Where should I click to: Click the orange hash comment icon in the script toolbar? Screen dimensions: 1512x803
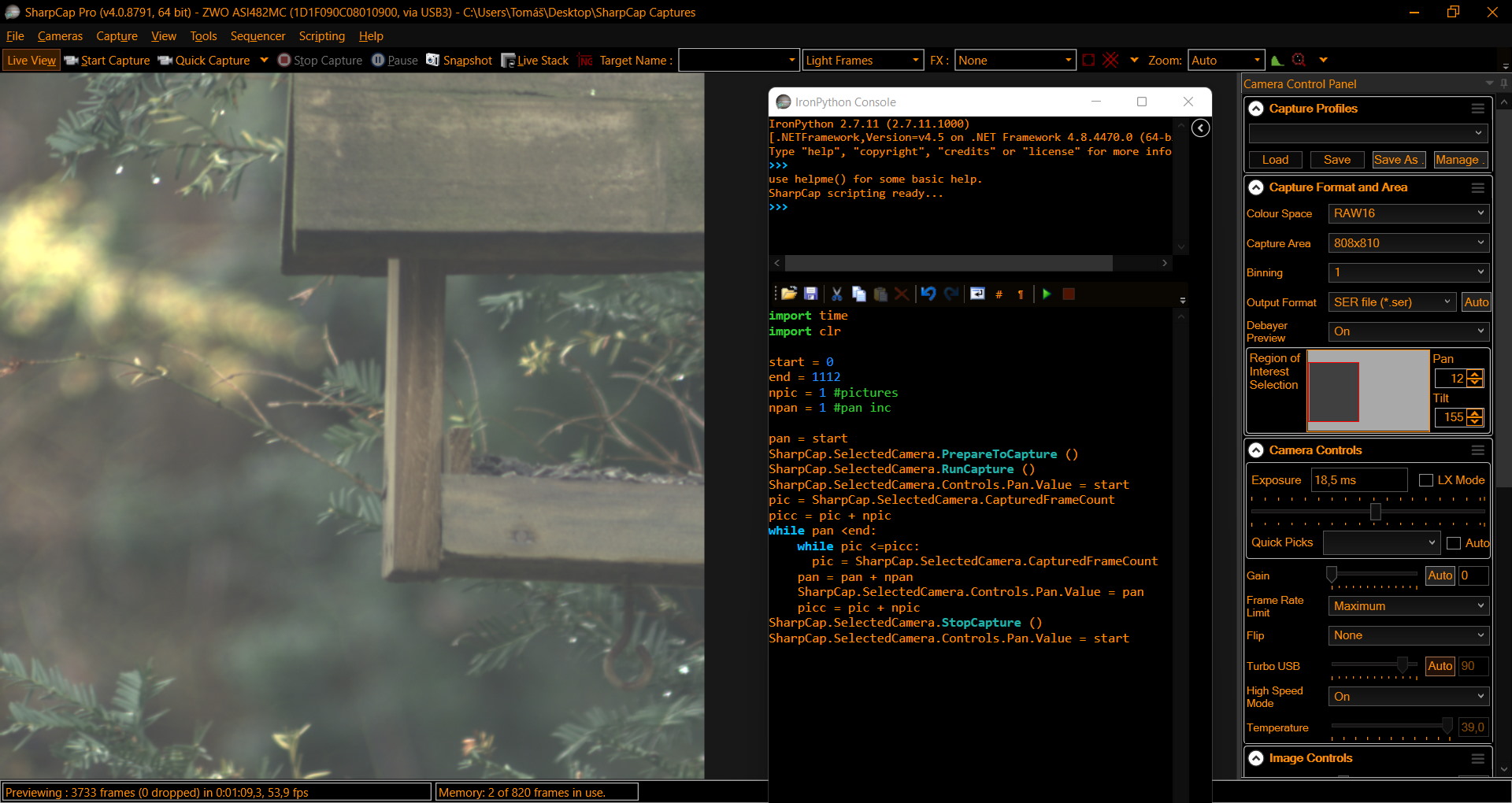[x=999, y=294]
